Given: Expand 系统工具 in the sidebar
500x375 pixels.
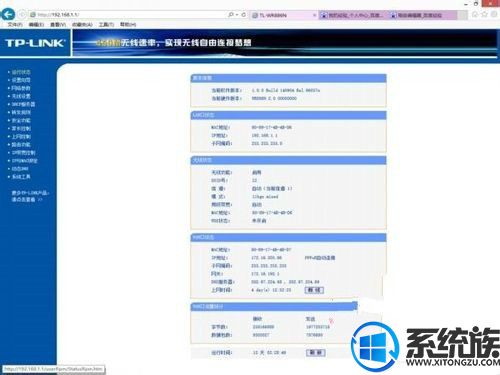Looking at the screenshot, I should [x=21, y=176].
